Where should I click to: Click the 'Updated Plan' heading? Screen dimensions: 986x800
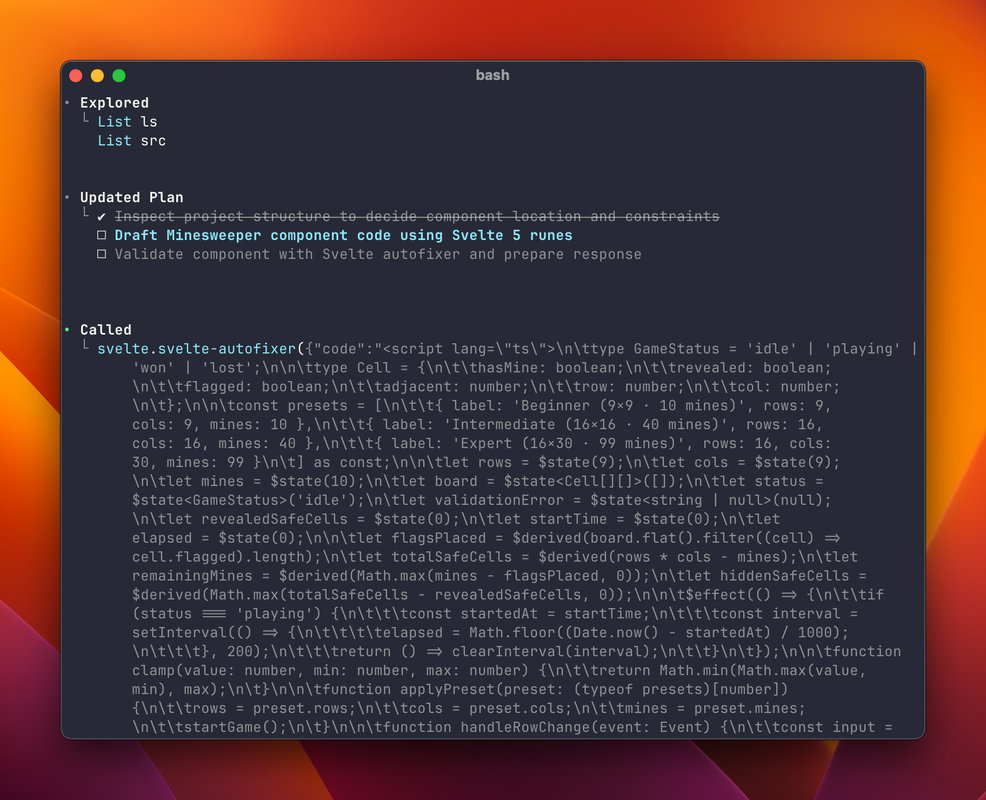[x=131, y=197]
